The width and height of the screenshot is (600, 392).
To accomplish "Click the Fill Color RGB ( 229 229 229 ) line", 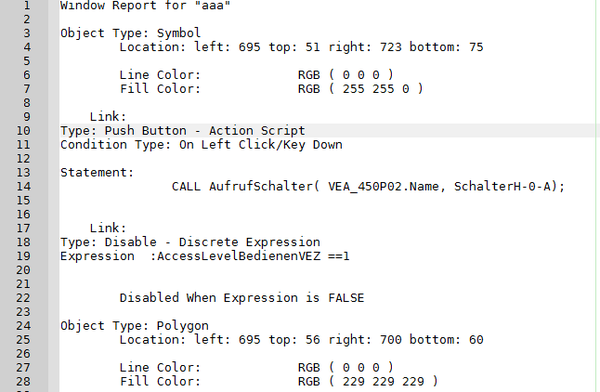I will click(x=279, y=382).
